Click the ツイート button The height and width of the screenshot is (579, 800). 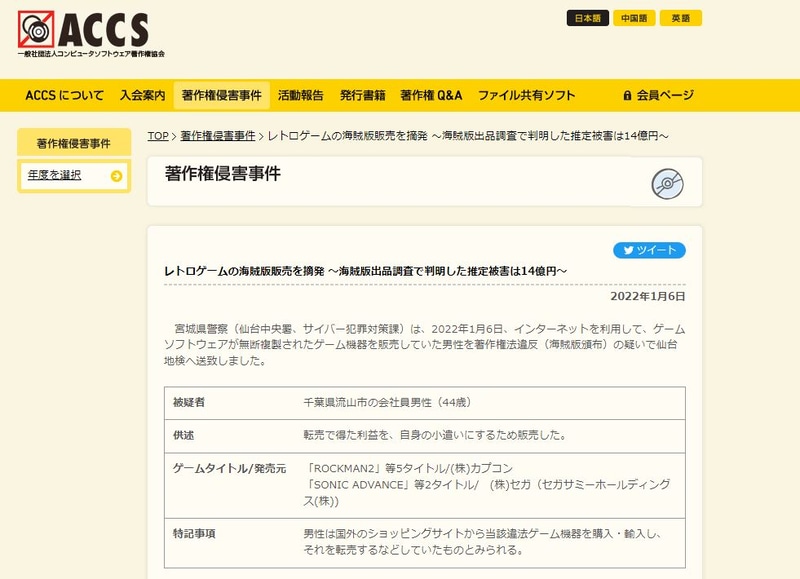[x=649, y=250]
